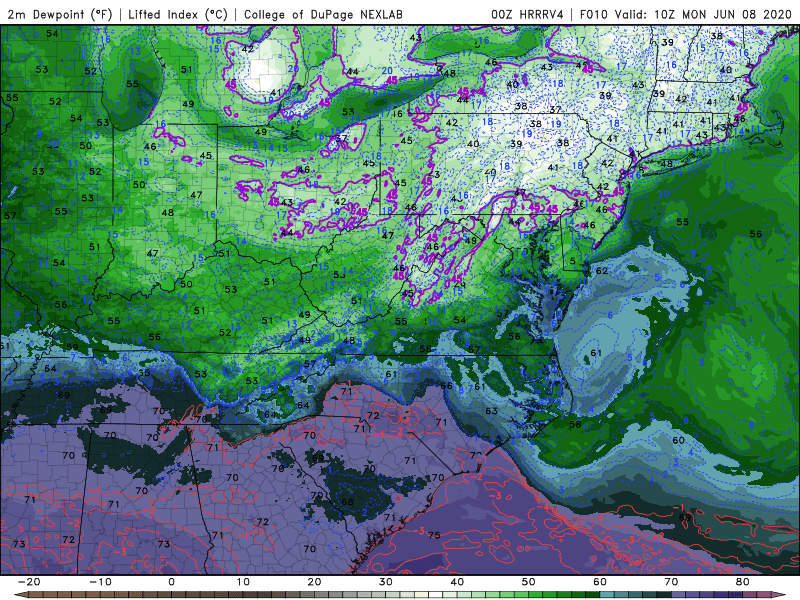Click the left arrow end of the color bar
The width and height of the screenshot is (800, 600).
pyautogui.click(x=21, y=594)
